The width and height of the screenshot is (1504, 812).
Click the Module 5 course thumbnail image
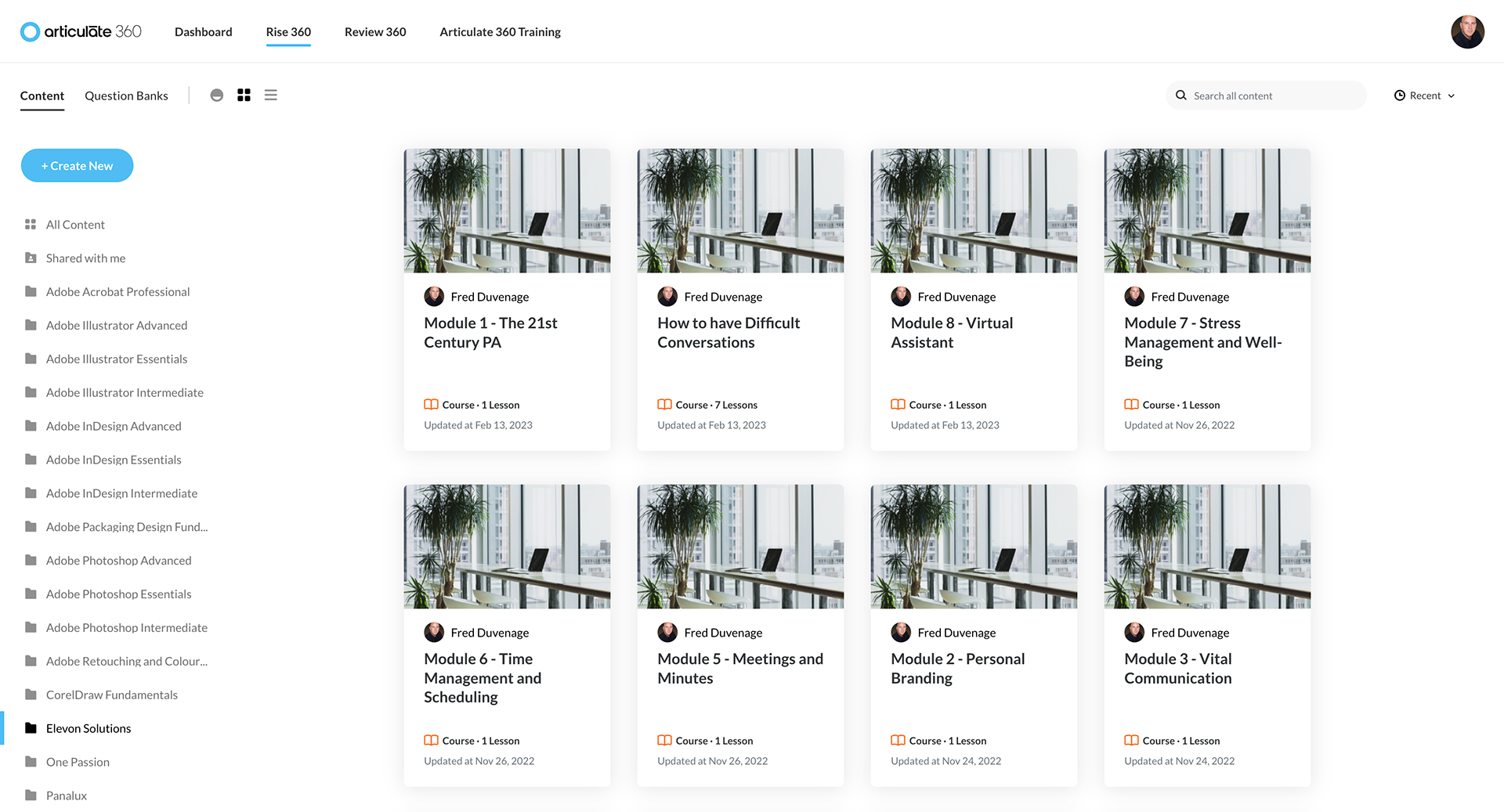coord(740,547)
